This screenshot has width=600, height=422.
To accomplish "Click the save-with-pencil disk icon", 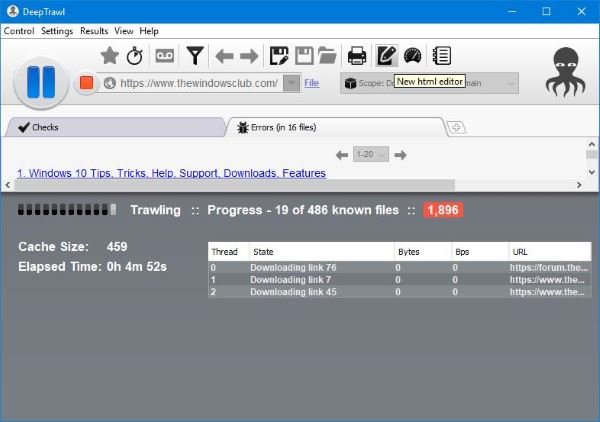I will pyautogui.click(x=279, y=56).
